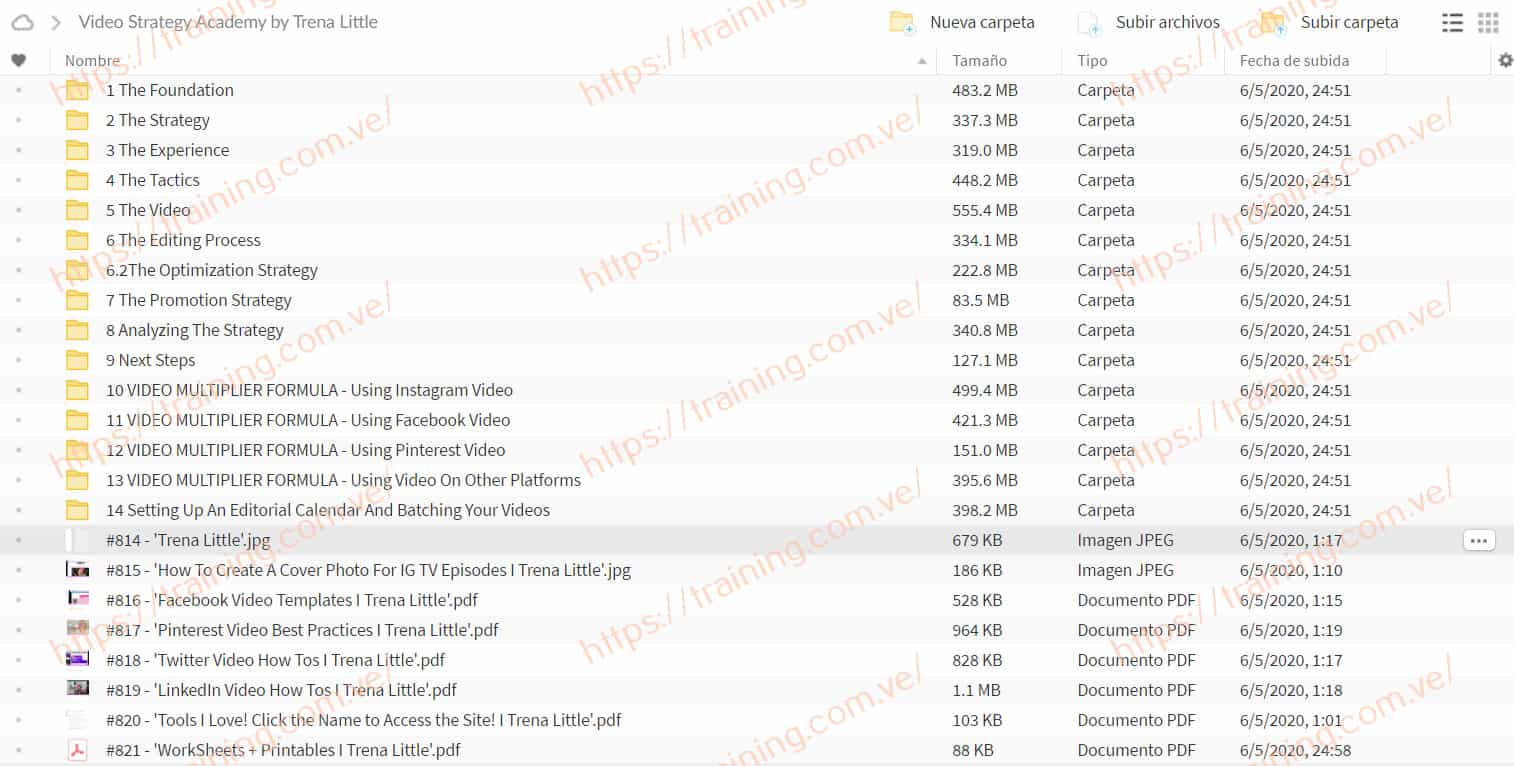Open breadcrumb 'Video Strategy Academy by Trena Little'
Viewport: 1514px width, 766px height.
(228, 22)
